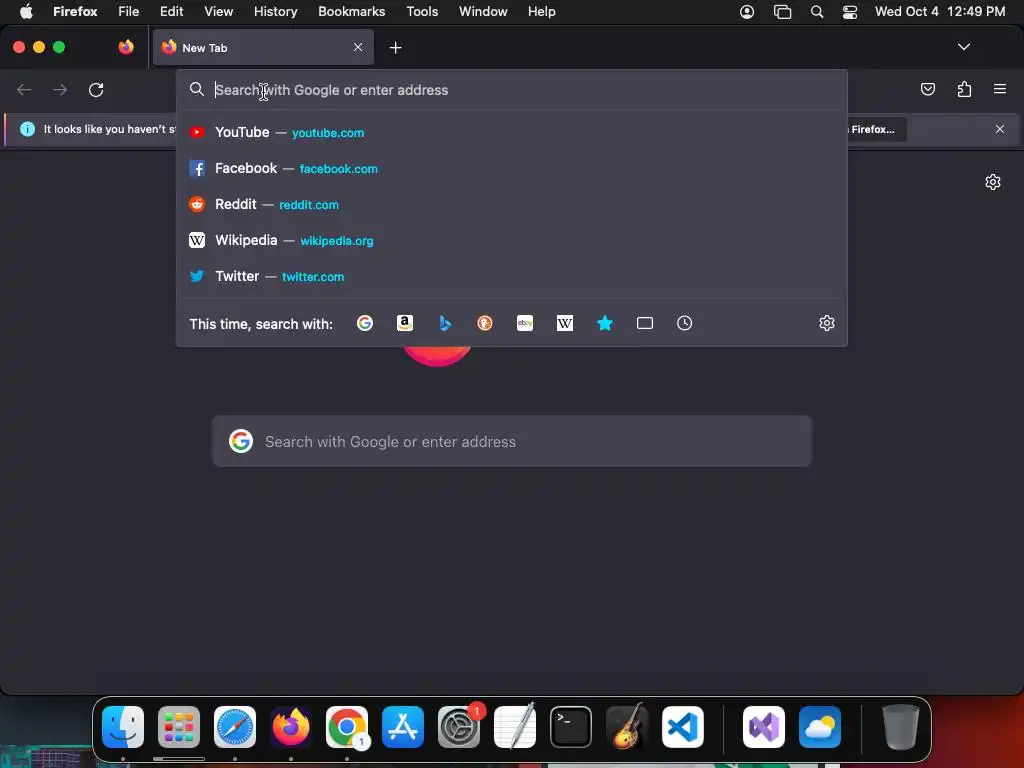The height and width of the screenshot is (768, 1024).
Task: Open Spotlight search in the menu bar
Action: tap(816, 12)
